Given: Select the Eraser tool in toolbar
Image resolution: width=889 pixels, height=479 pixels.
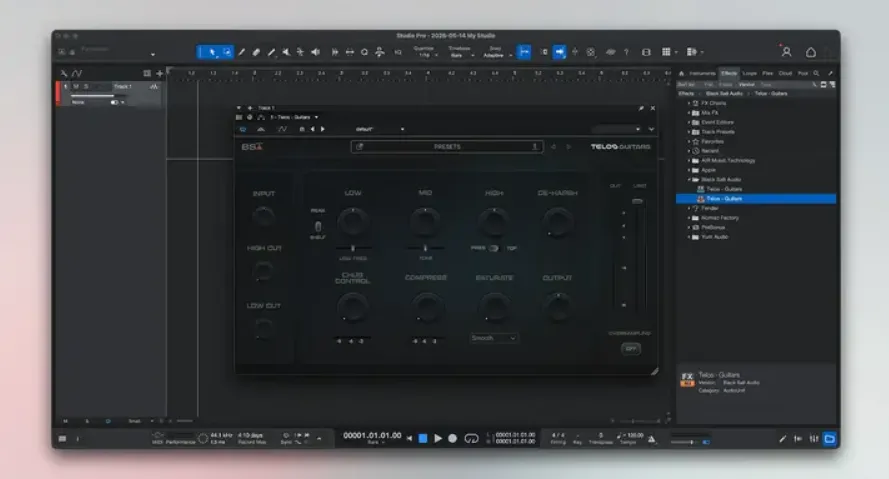Looking at the screenshot, I should [x=256, y=52].
